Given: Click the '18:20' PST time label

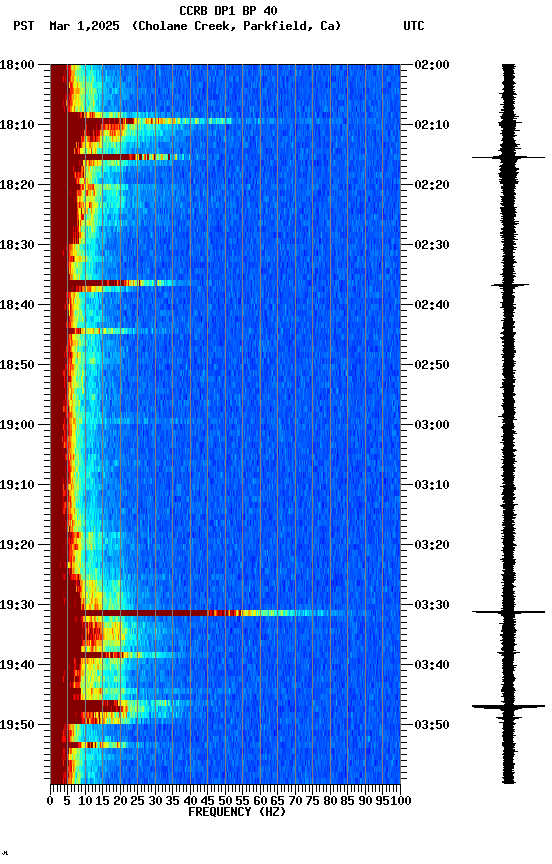Looking at the screenshot, I should (x=17, y=185).
